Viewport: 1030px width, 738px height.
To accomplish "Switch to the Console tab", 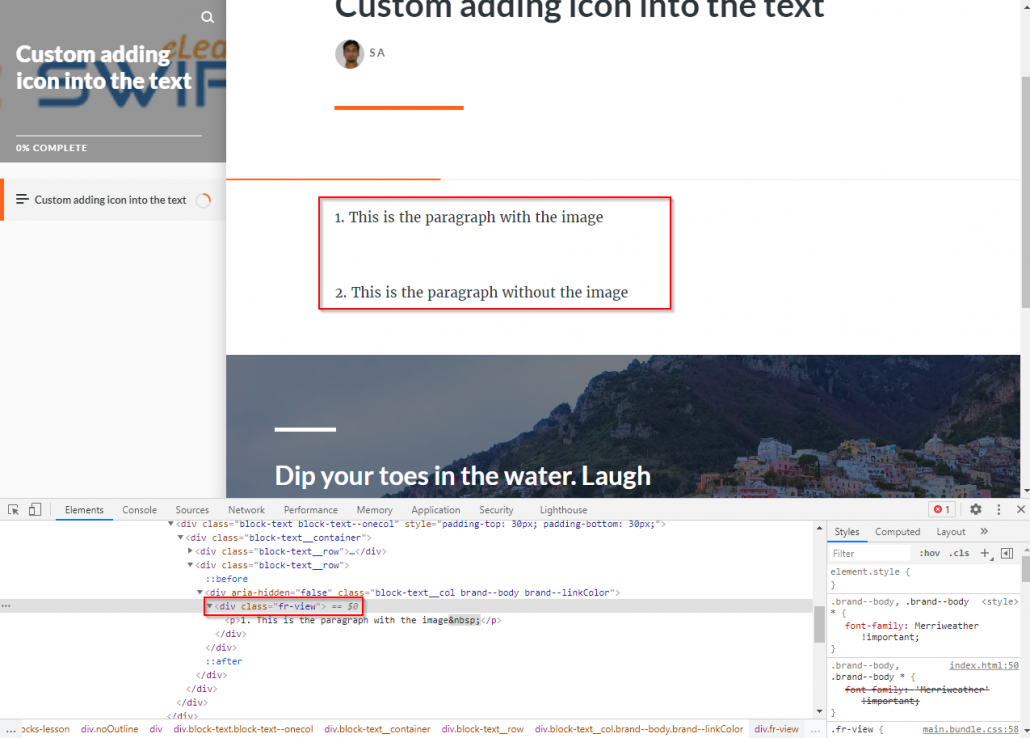I will (139, 510).
